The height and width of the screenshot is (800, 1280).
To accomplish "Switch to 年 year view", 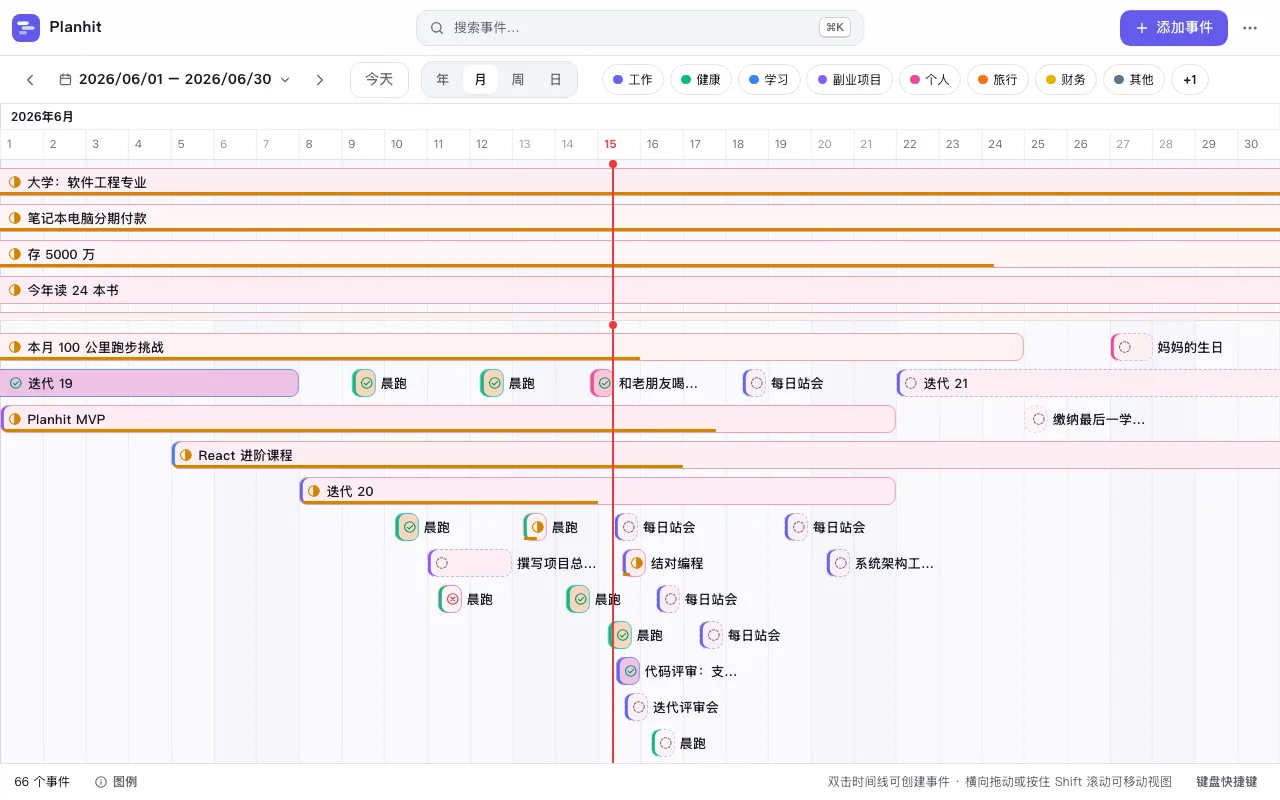I will (x=442, y=80).
